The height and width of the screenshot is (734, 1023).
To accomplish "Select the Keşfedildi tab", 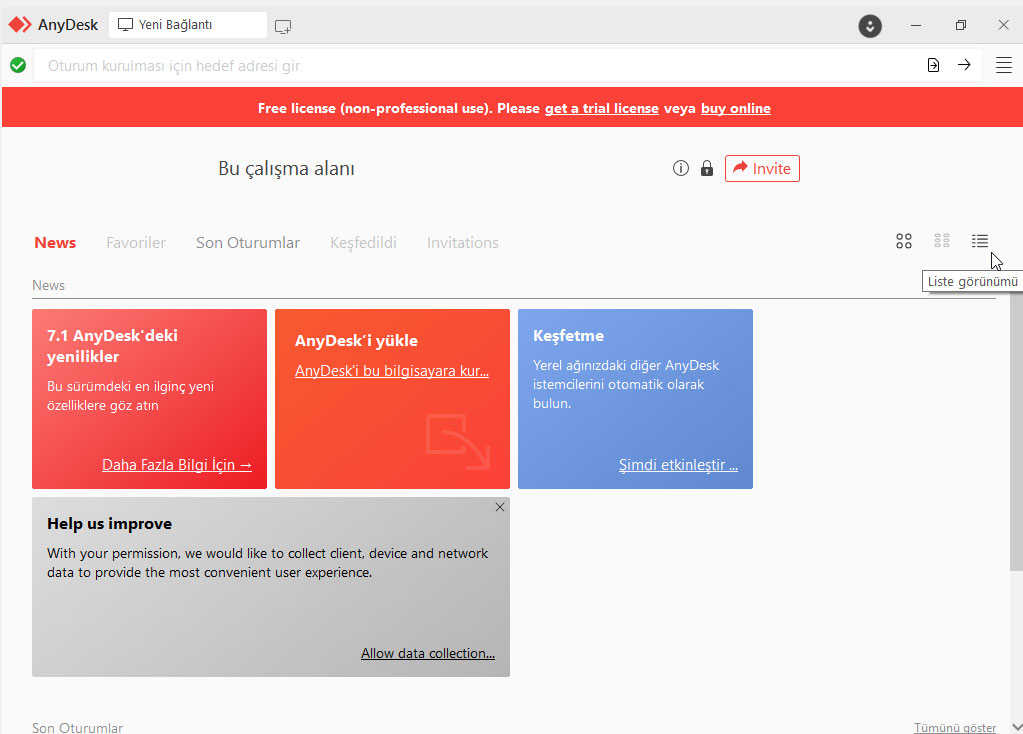I will pyautogui.click(x=363, y=243).
